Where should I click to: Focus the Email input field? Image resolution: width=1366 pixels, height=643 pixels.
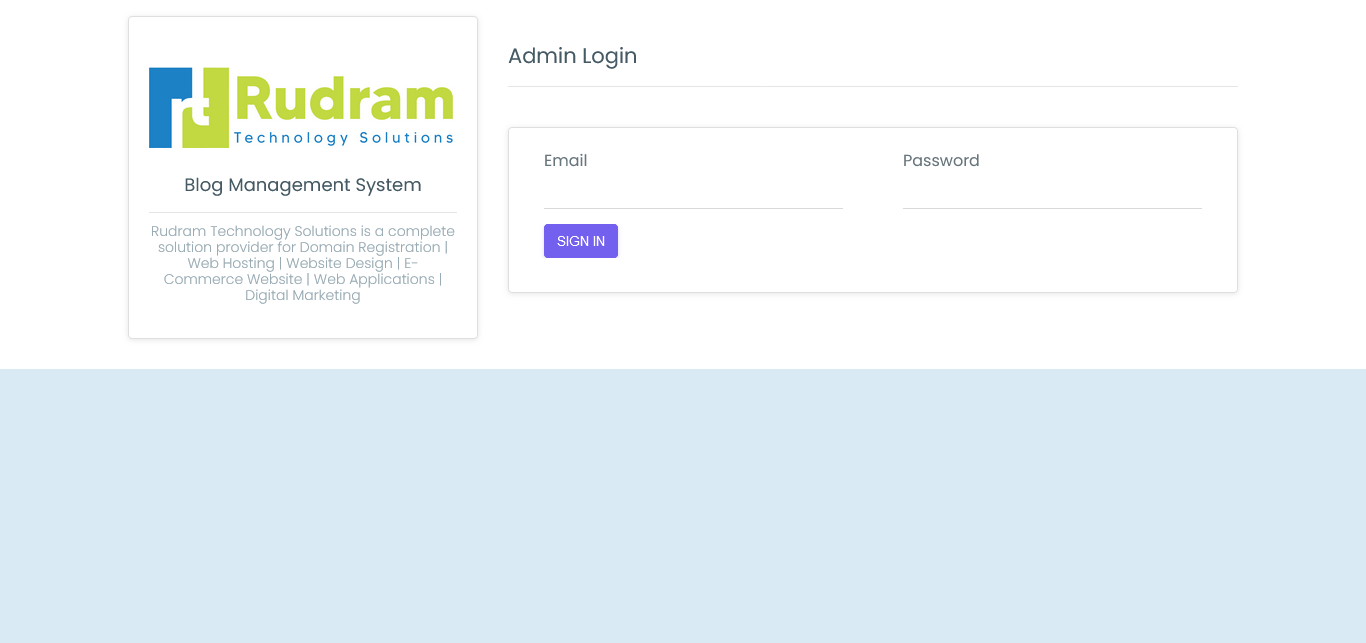point(693,192)
